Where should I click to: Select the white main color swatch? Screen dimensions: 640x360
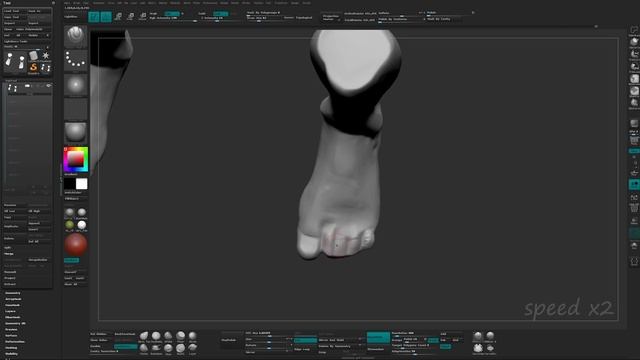point(82,184)
